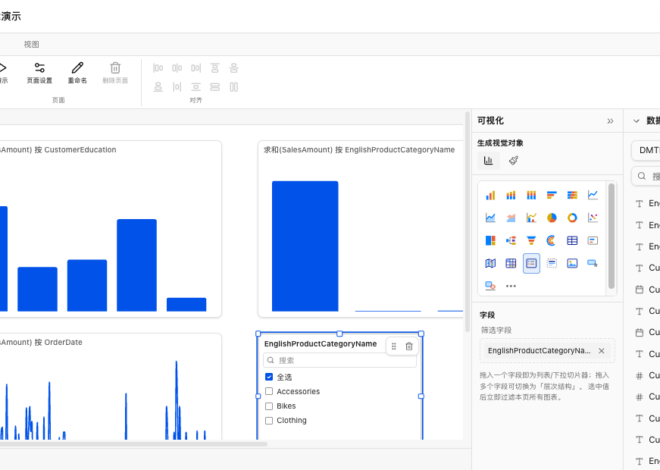The image size is (660, 470).
Task: Click the delete page (删除页面) button
Action: coord(115,73)
